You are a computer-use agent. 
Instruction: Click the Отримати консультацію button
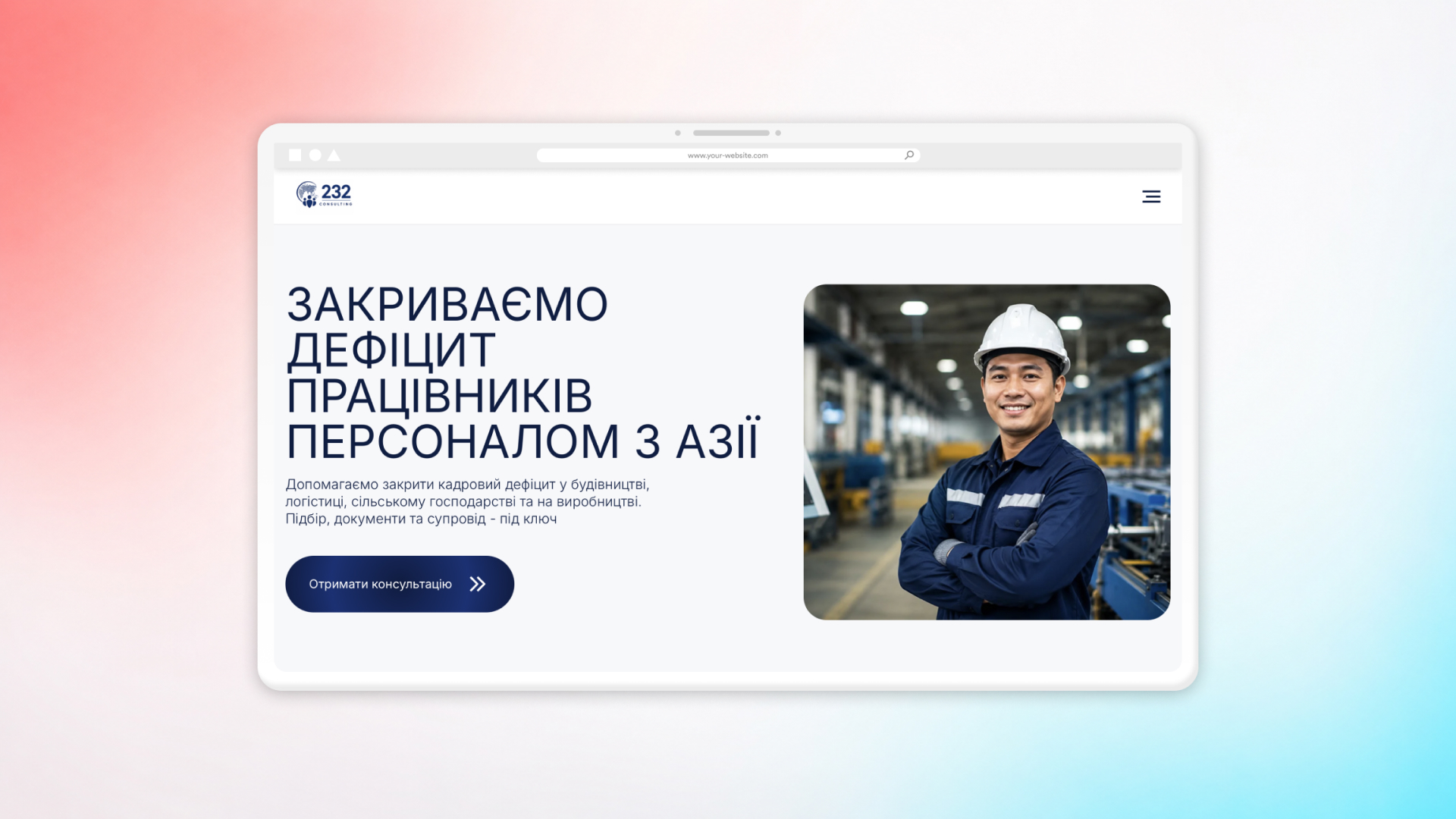tap(400, 584)
